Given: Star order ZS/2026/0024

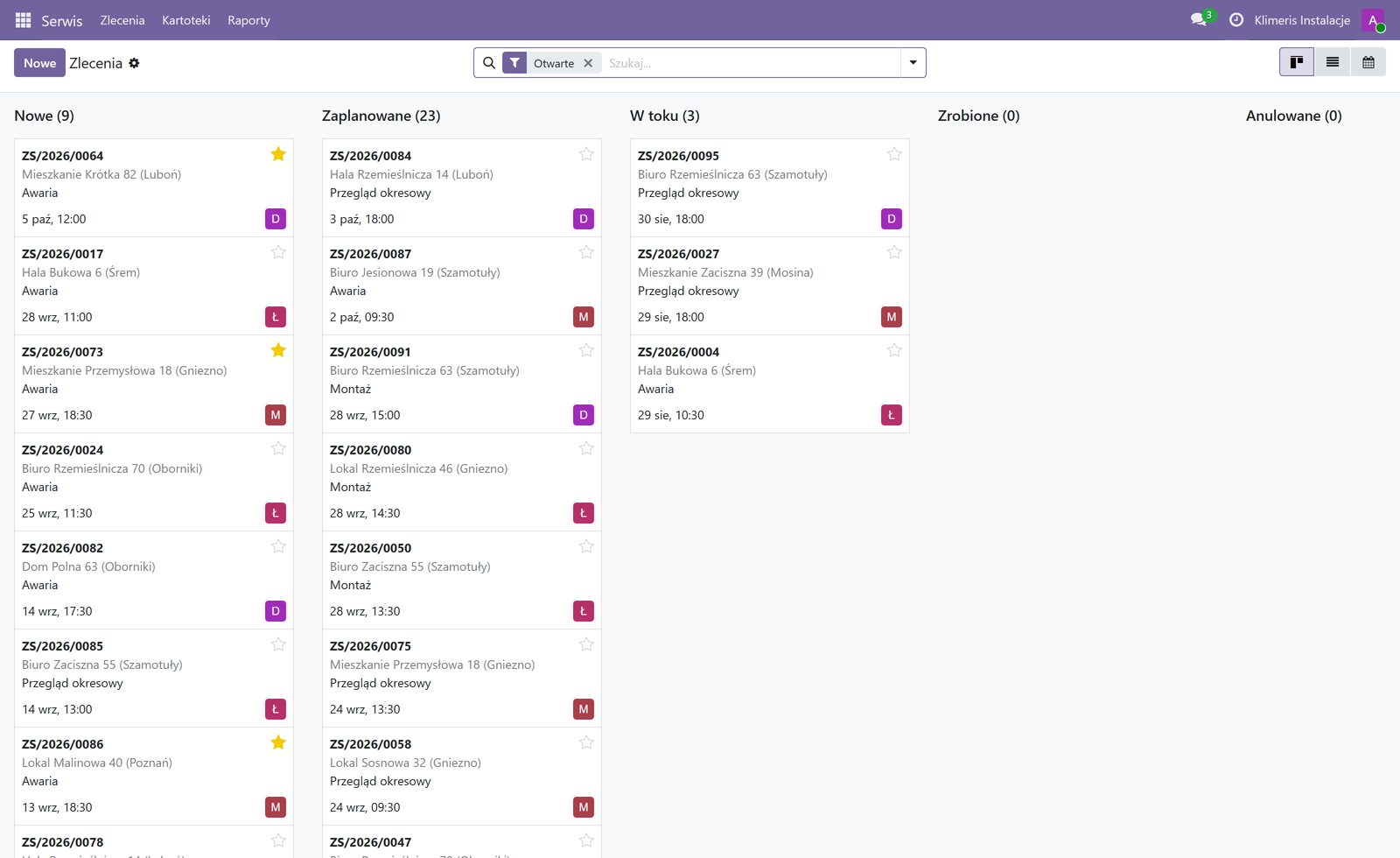Looking at the screenshot, I should pyautogui.click(x=278, y=448).
